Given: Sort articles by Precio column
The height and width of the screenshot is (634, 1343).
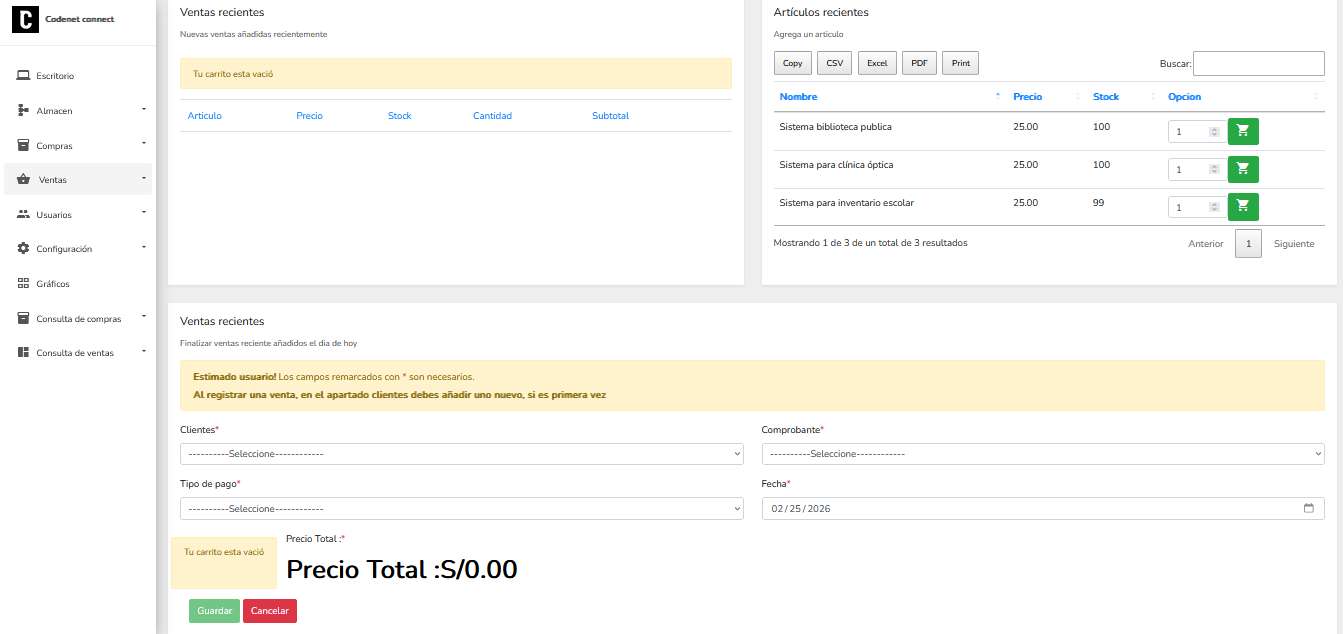Looking at the screenshot, I should click(x=1027, y=97).
